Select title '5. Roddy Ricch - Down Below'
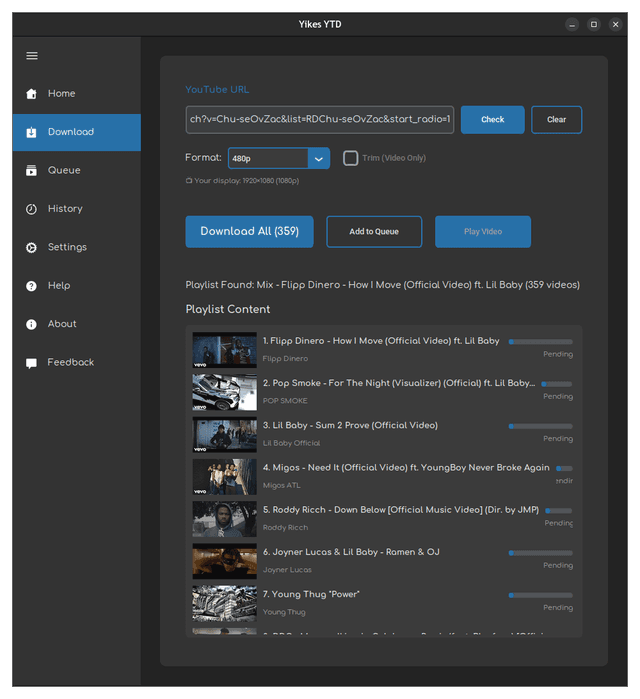The image size is (640, 699). (401, 510)
